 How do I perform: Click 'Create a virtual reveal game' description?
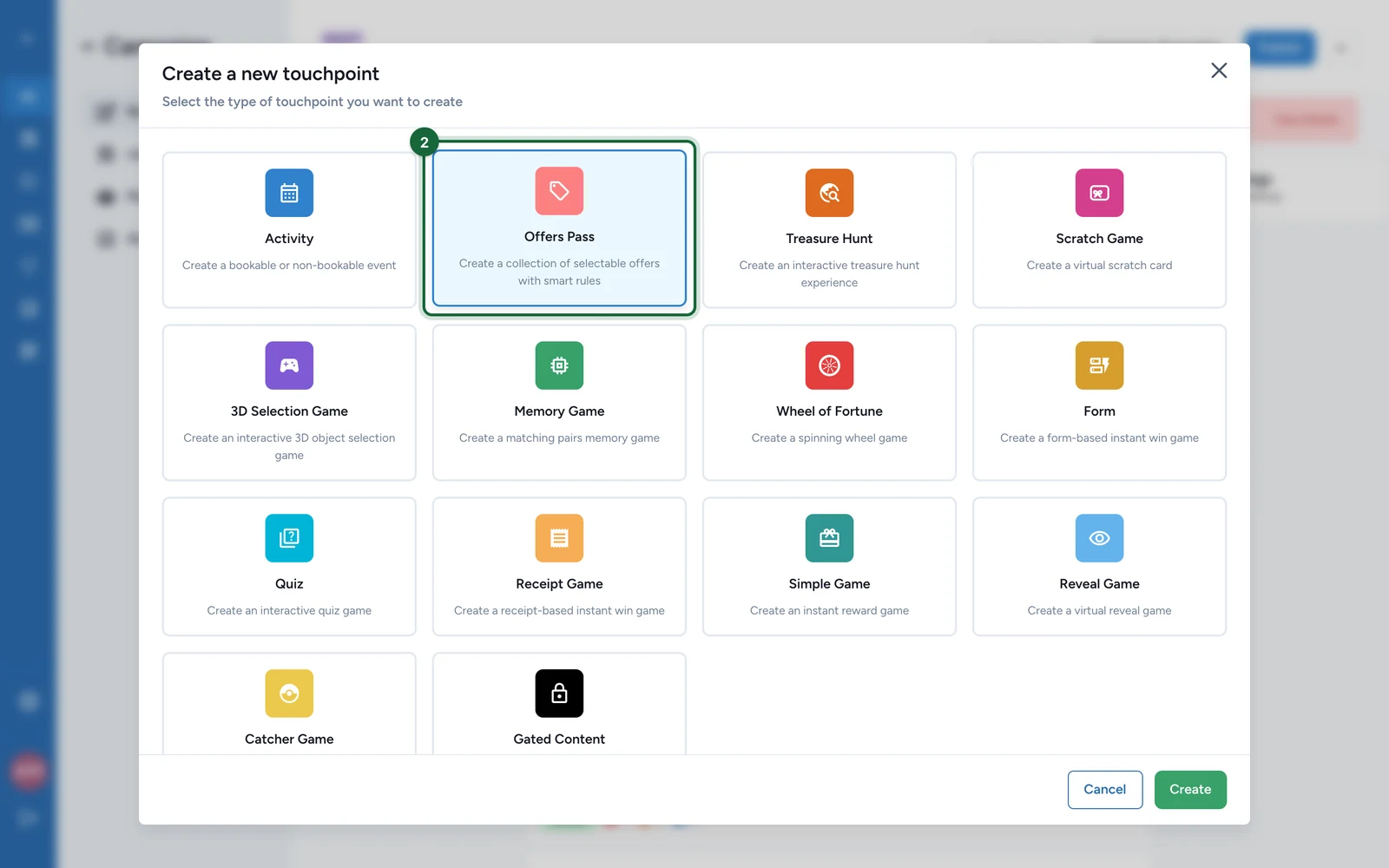click(x=1099, y=611)
